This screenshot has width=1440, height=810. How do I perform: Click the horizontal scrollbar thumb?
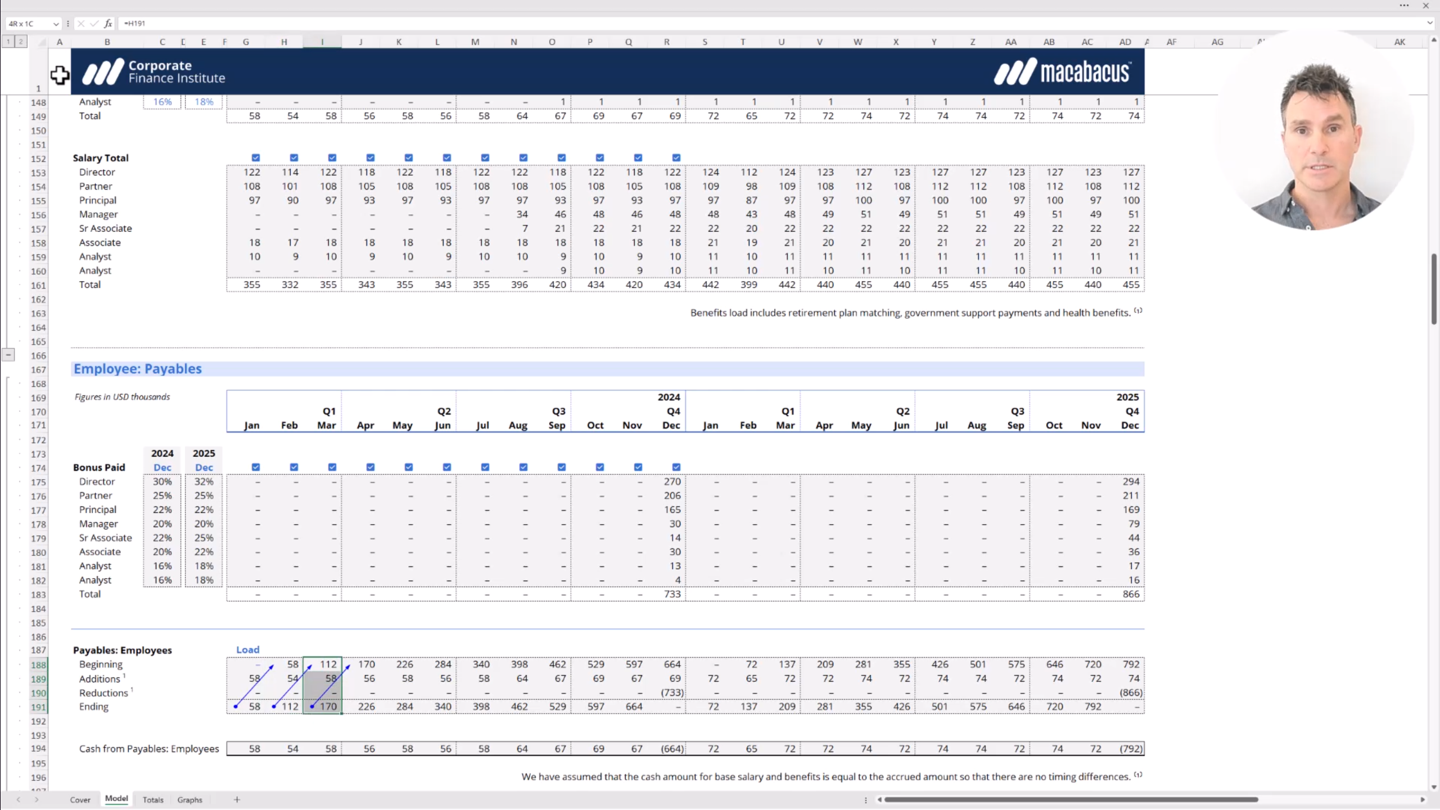click(1070, 800)
